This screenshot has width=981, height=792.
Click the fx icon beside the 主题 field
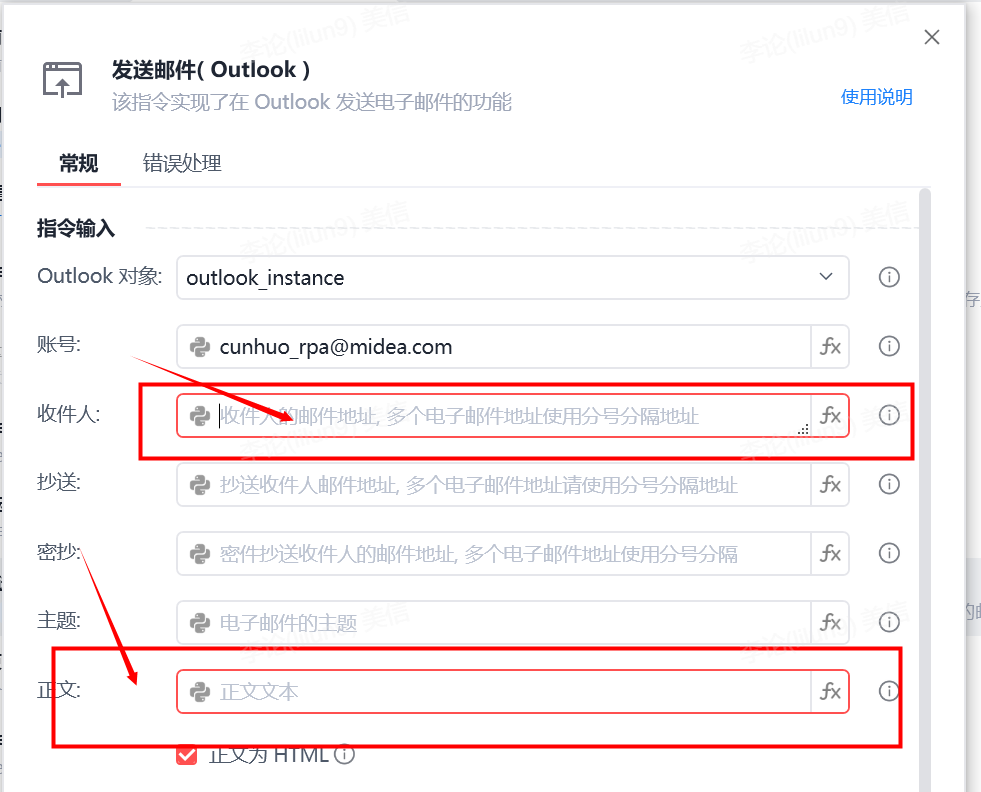tap(830, 622)
